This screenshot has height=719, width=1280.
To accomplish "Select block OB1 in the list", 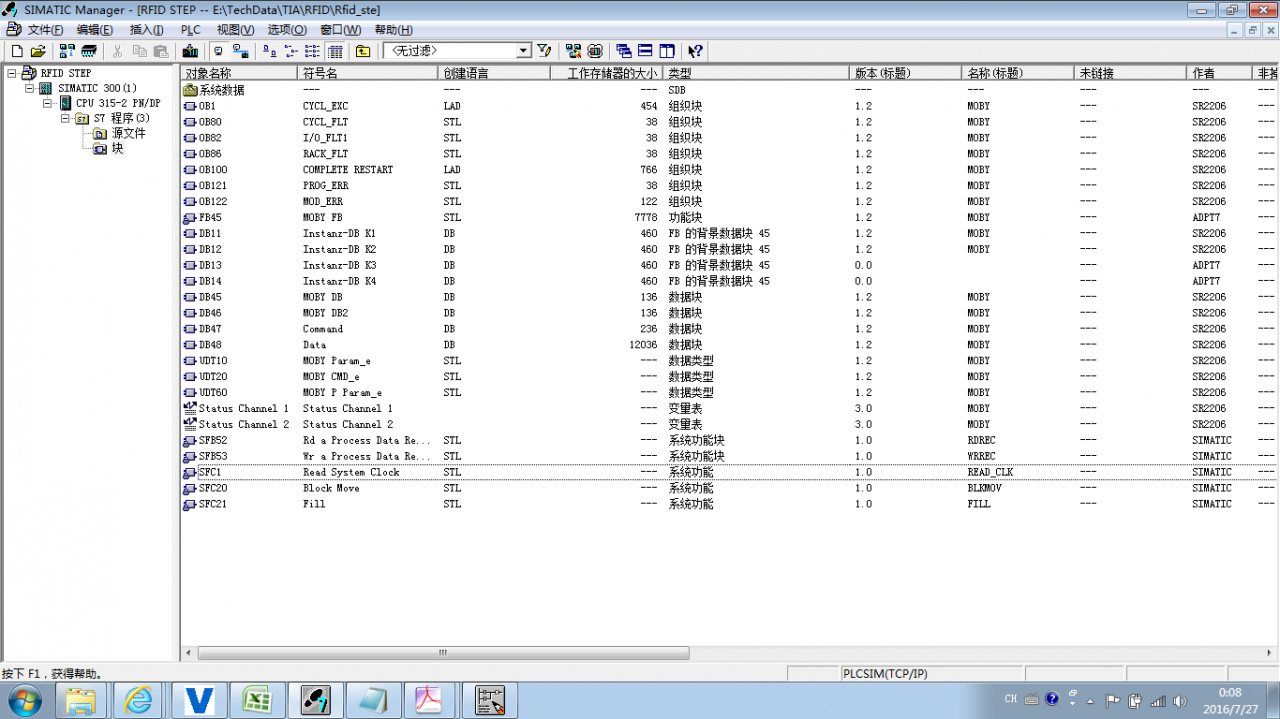I will pos(199,106).
